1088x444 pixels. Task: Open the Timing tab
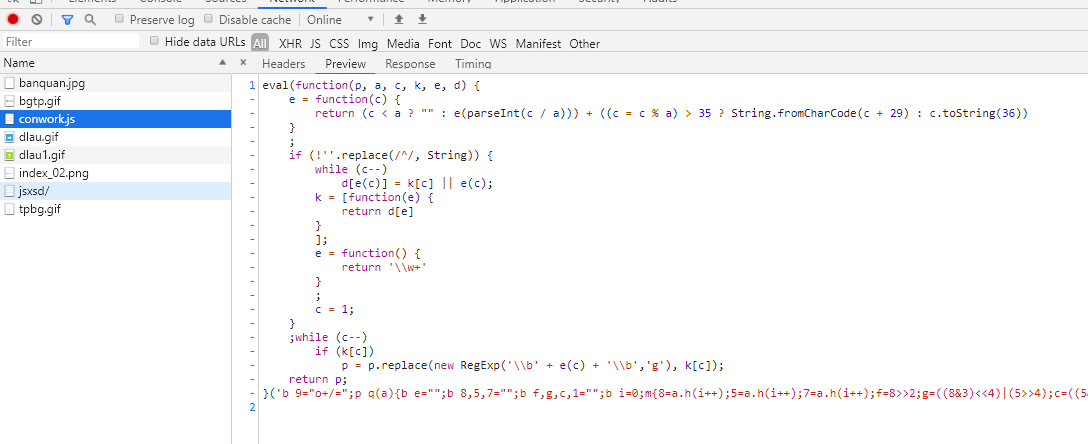click(x=473, y=64)
